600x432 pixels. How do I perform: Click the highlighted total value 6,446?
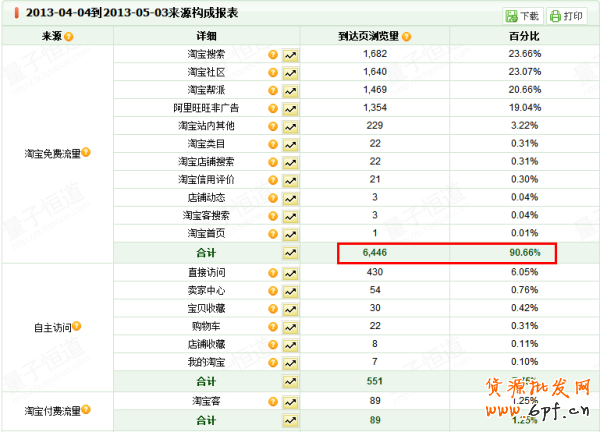pyautogui.click(x=376, y=253)
